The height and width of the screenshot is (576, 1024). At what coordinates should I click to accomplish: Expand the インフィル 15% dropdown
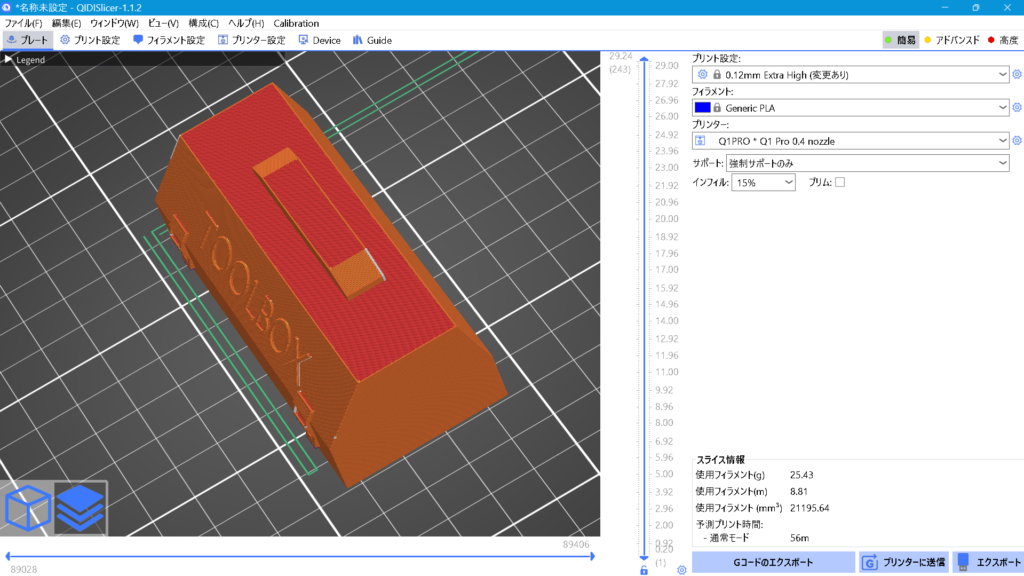pyautogui.click(x=763, y=183)
